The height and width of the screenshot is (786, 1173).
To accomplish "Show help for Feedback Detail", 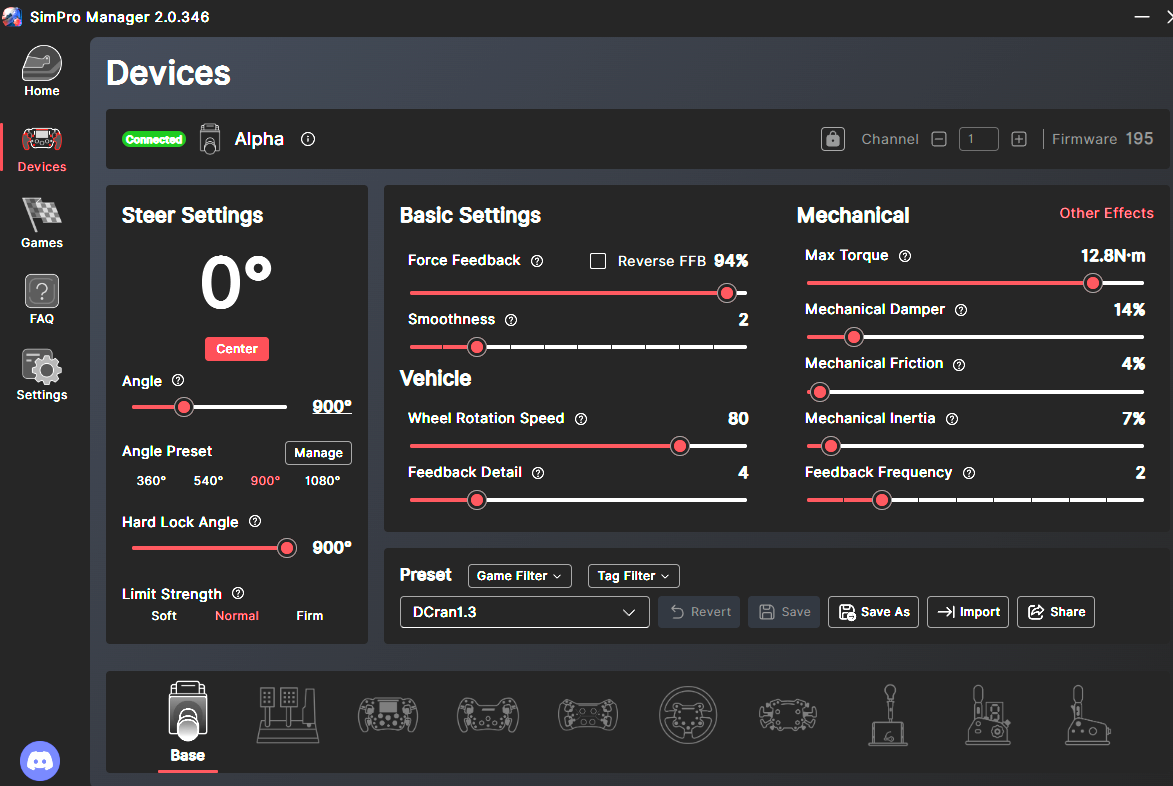I will click(538, 473).
